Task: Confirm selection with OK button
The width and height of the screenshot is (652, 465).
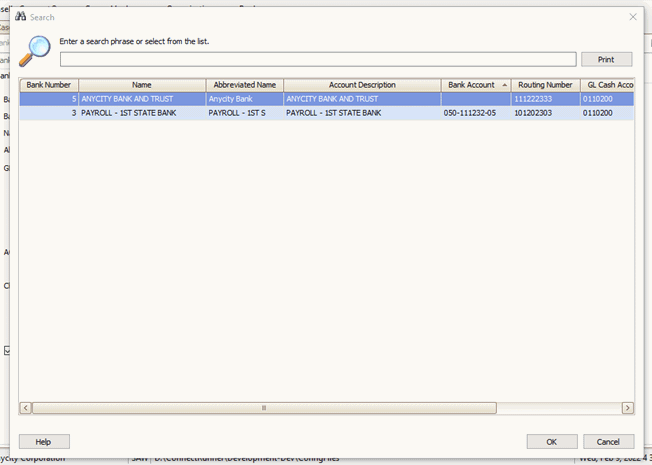Action: (552, 441)
